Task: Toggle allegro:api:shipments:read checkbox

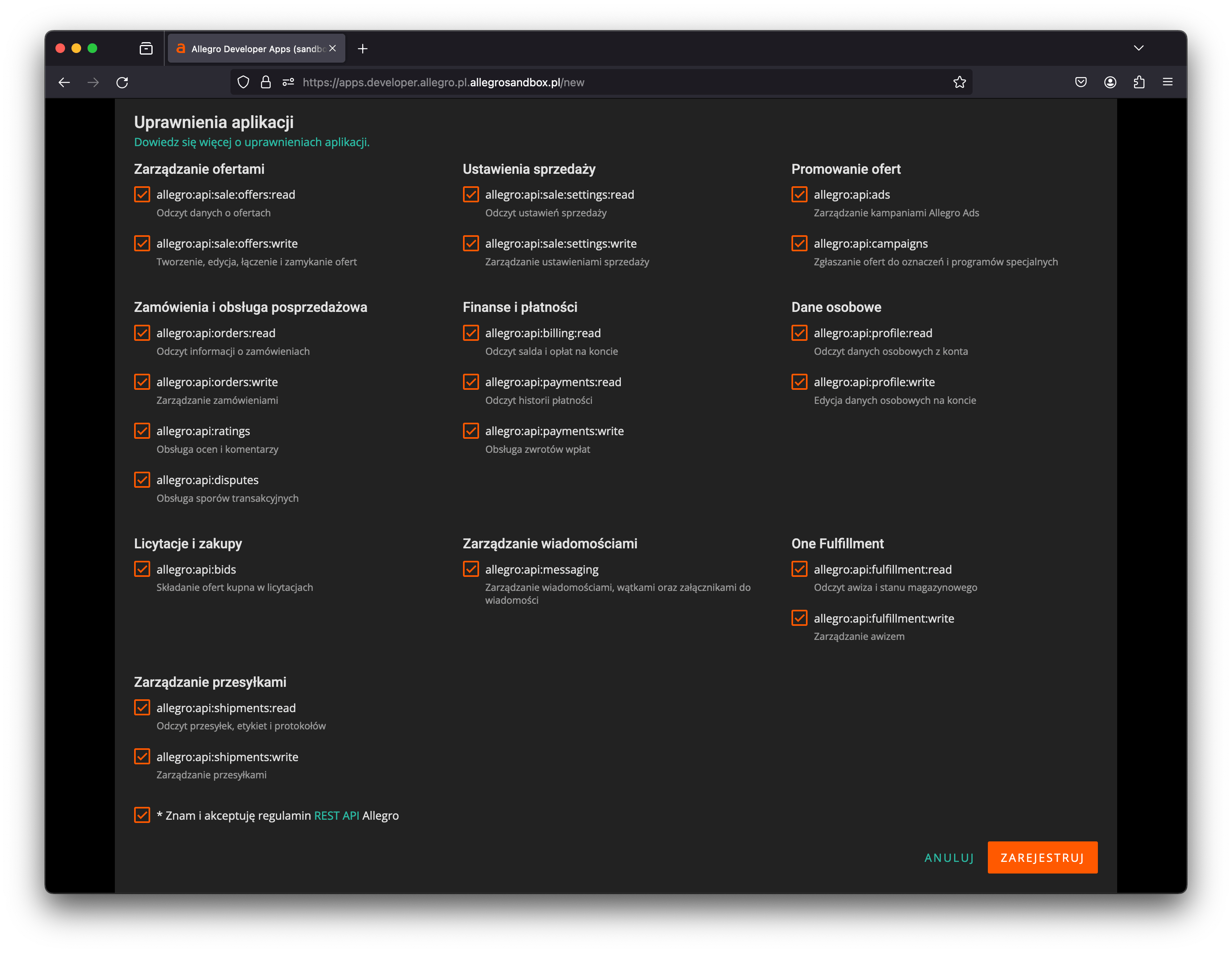Action: point(142,708)
